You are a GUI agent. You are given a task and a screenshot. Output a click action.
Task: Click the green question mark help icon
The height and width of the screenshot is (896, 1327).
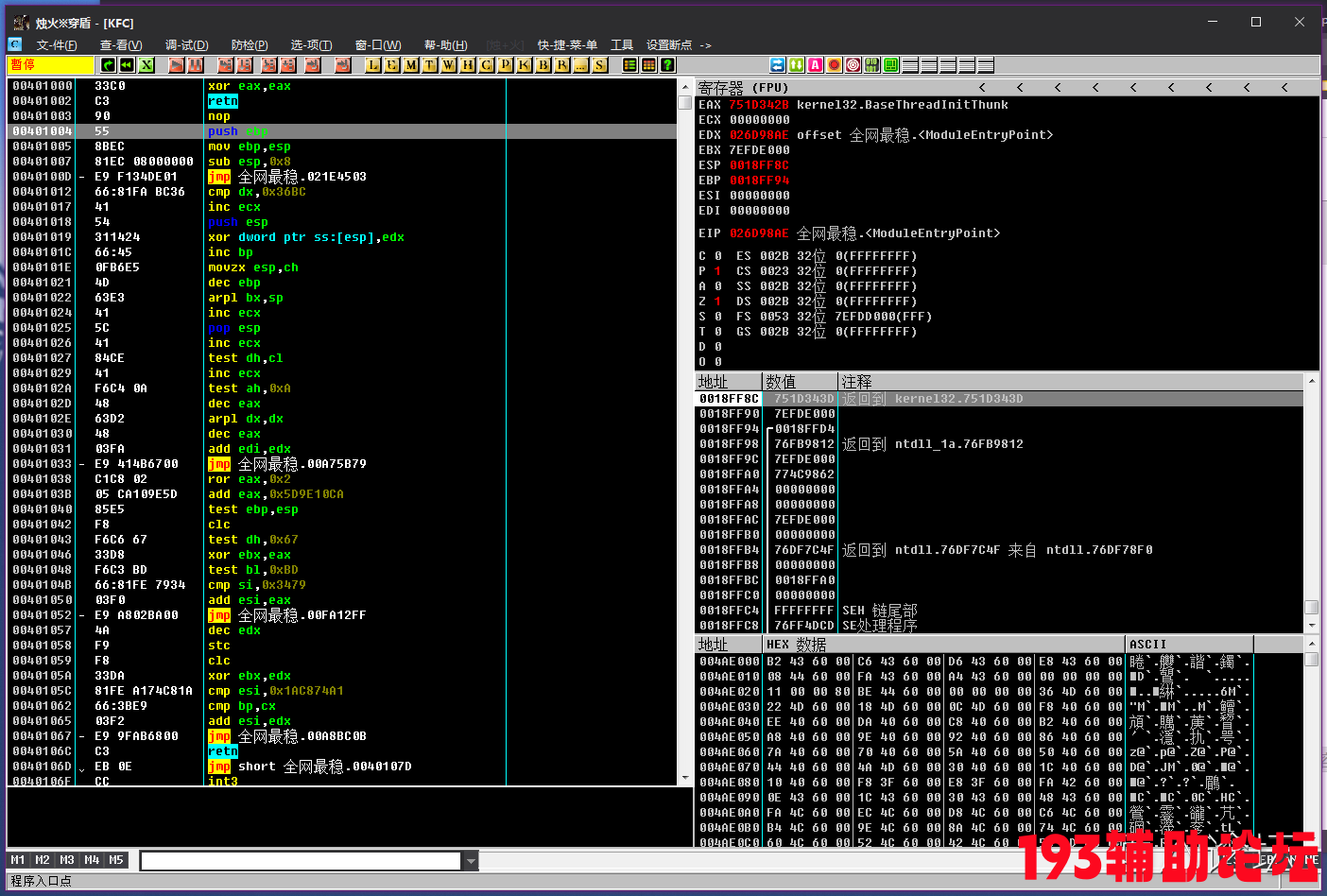[668, 65]
